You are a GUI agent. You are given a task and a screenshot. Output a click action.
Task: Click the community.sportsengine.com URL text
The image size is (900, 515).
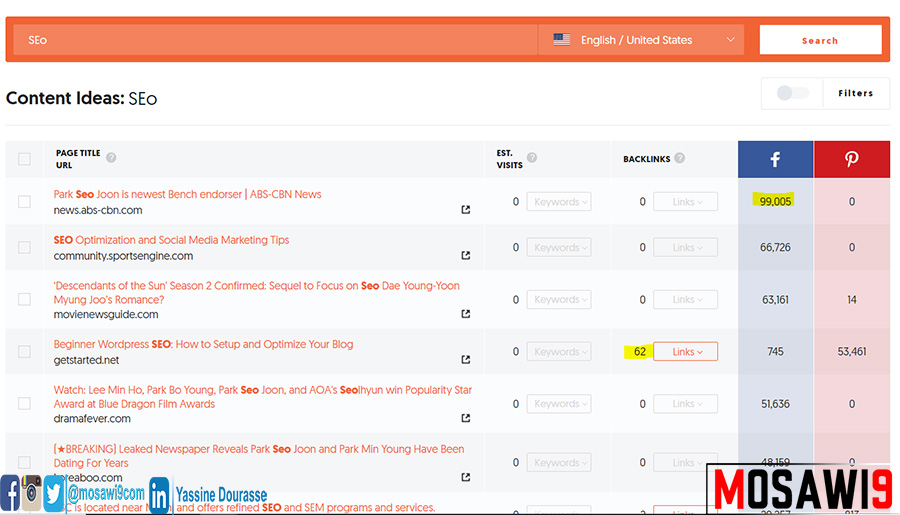point(123,255)
